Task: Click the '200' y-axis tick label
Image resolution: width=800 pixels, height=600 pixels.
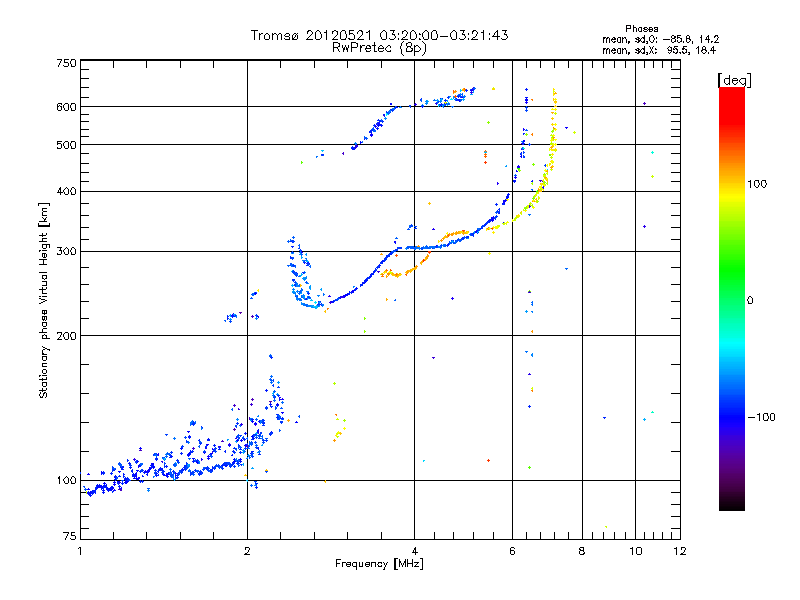Action: click(67, 336)
